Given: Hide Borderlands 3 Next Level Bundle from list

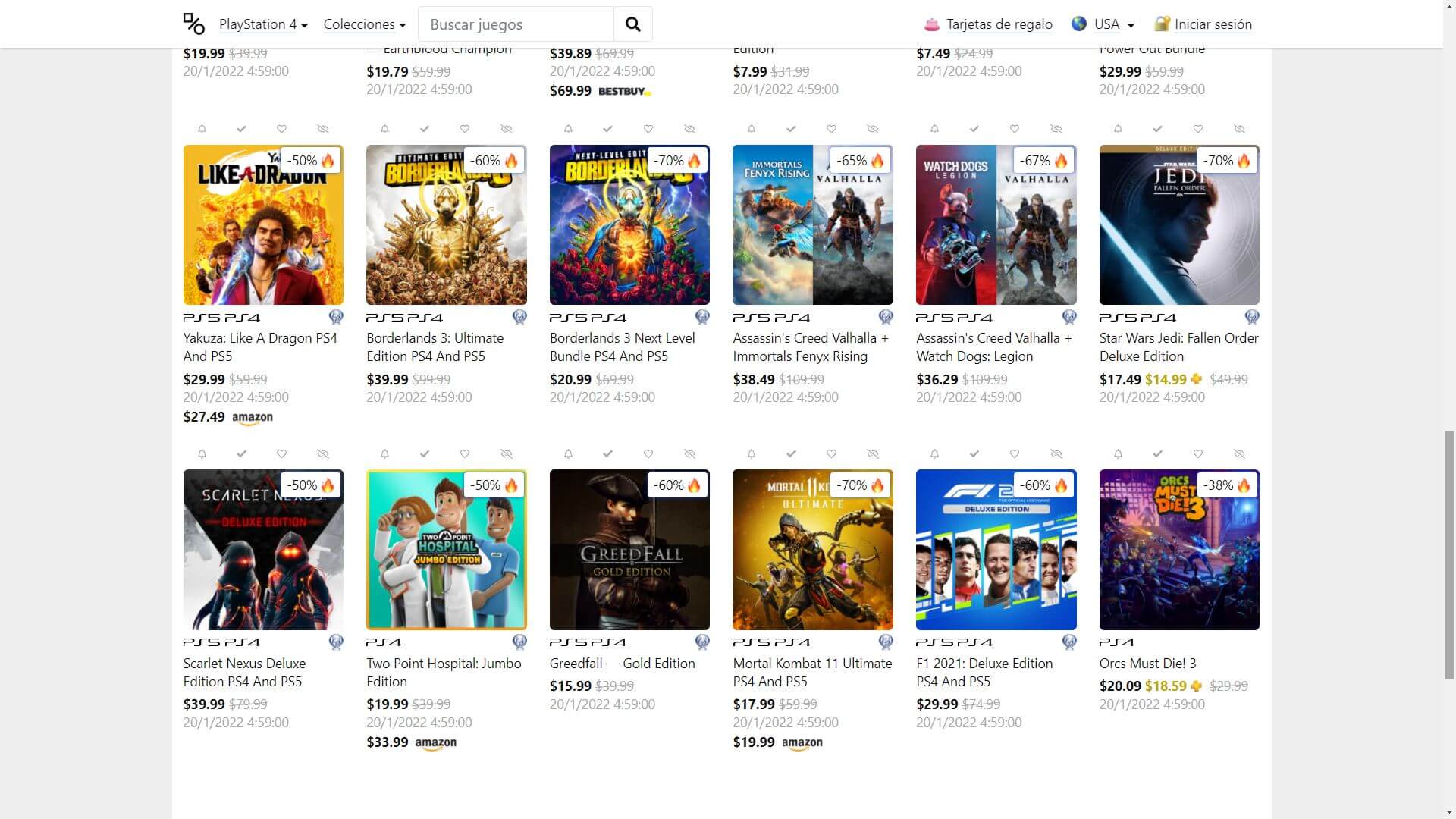Looking at the screenshot, I should point(689,129).
